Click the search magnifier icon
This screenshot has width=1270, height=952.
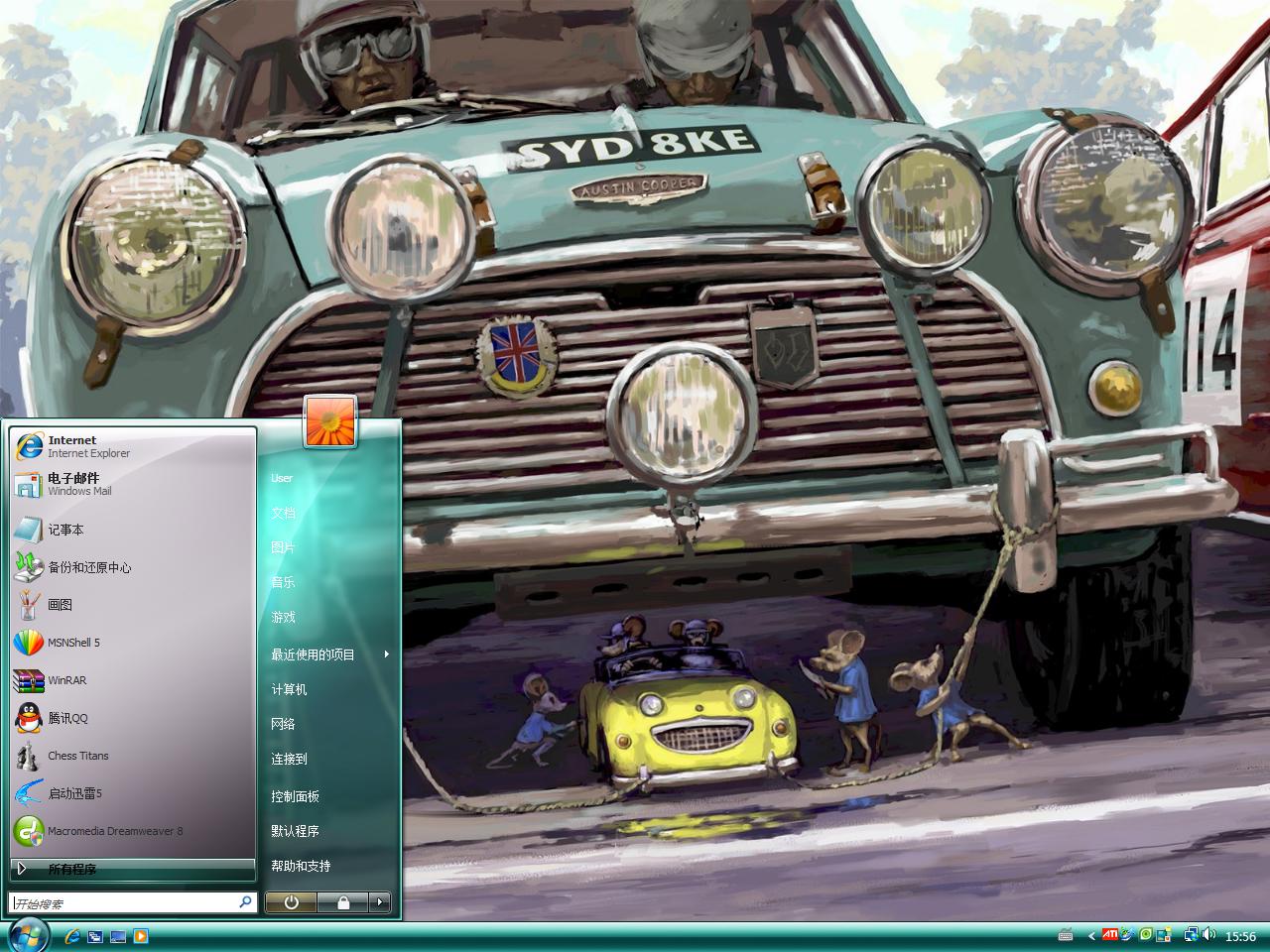click(245, 902)
